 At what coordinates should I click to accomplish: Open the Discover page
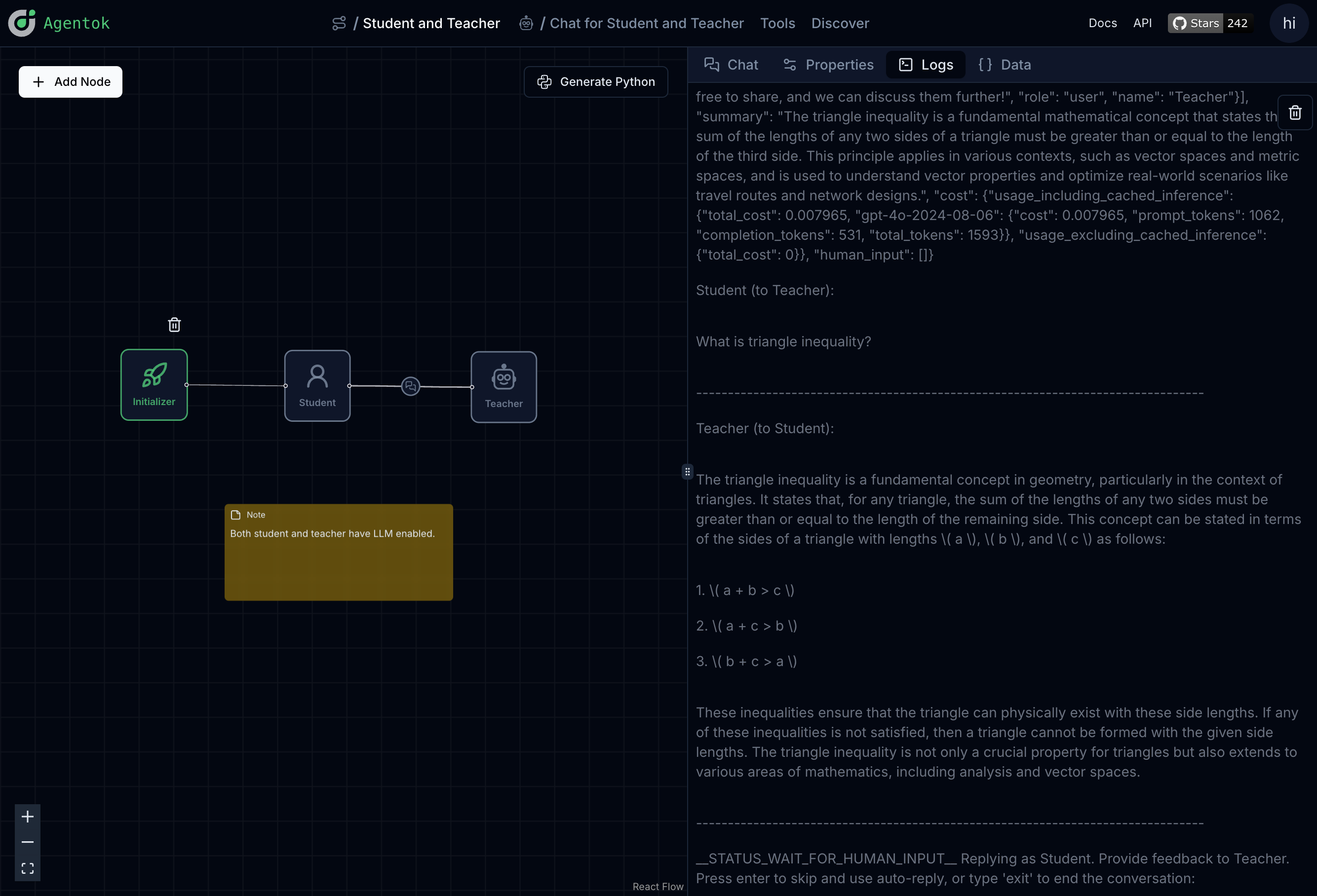839,23
